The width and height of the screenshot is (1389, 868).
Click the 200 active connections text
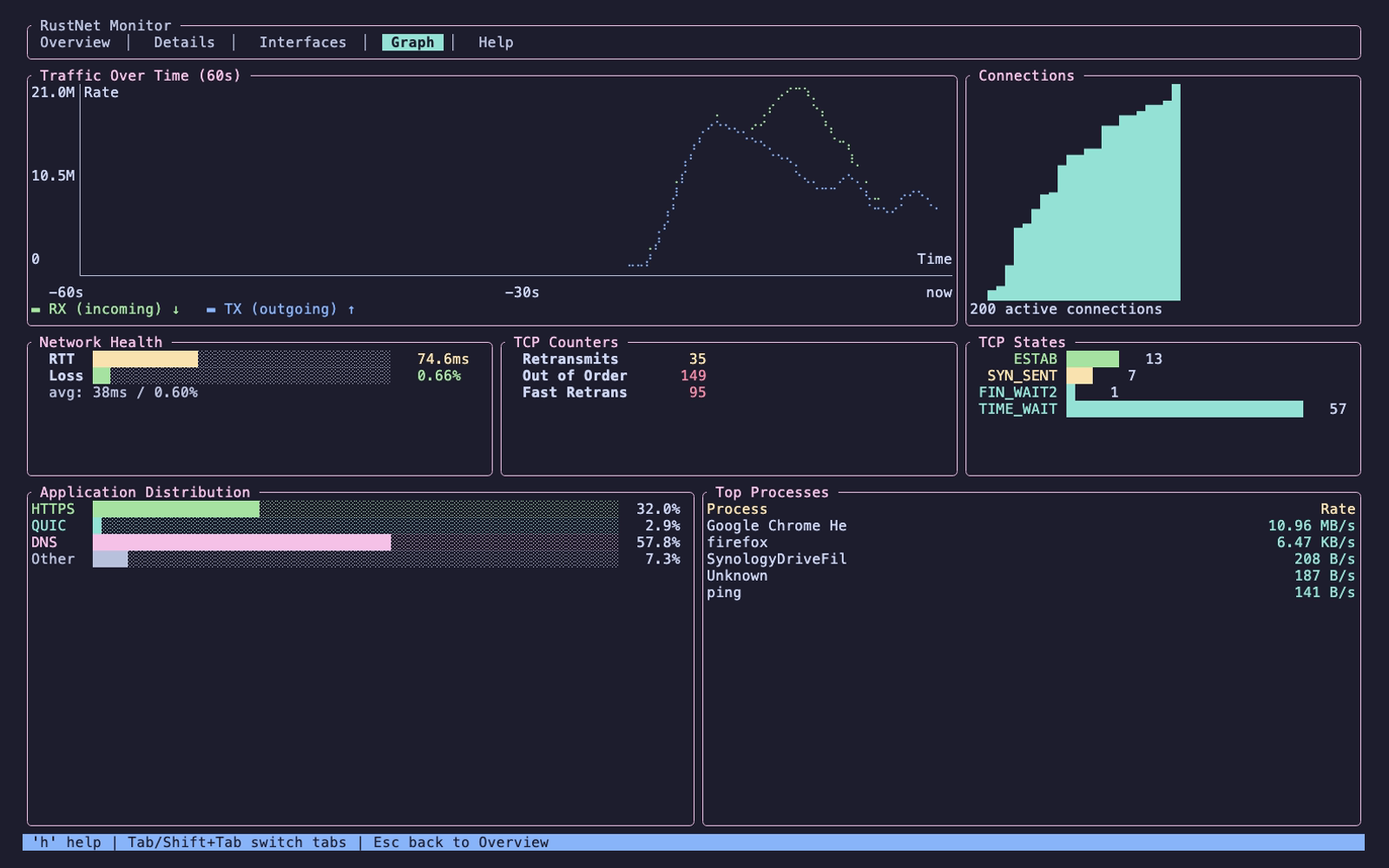(x=1065, y=309)
